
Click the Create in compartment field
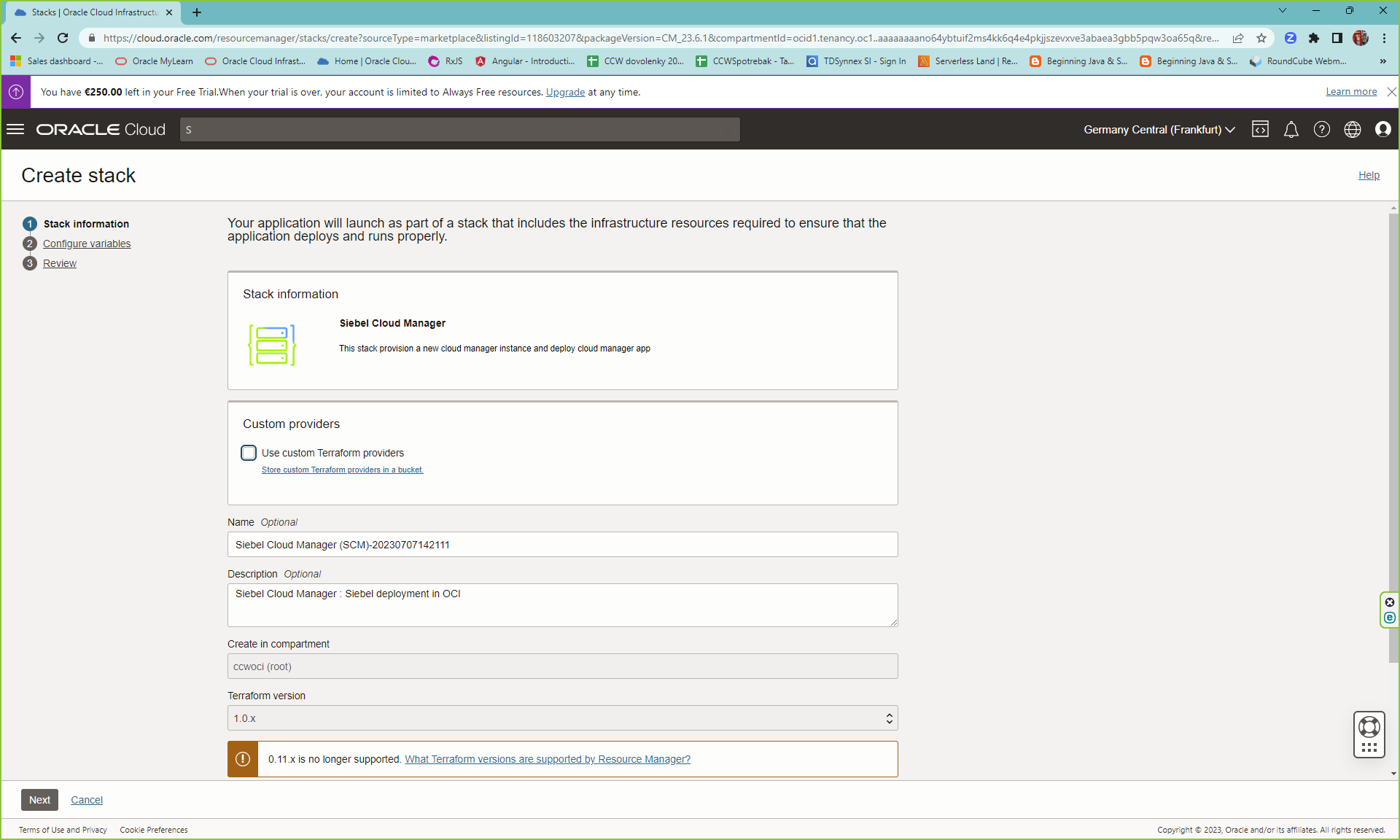pos(562,666)
